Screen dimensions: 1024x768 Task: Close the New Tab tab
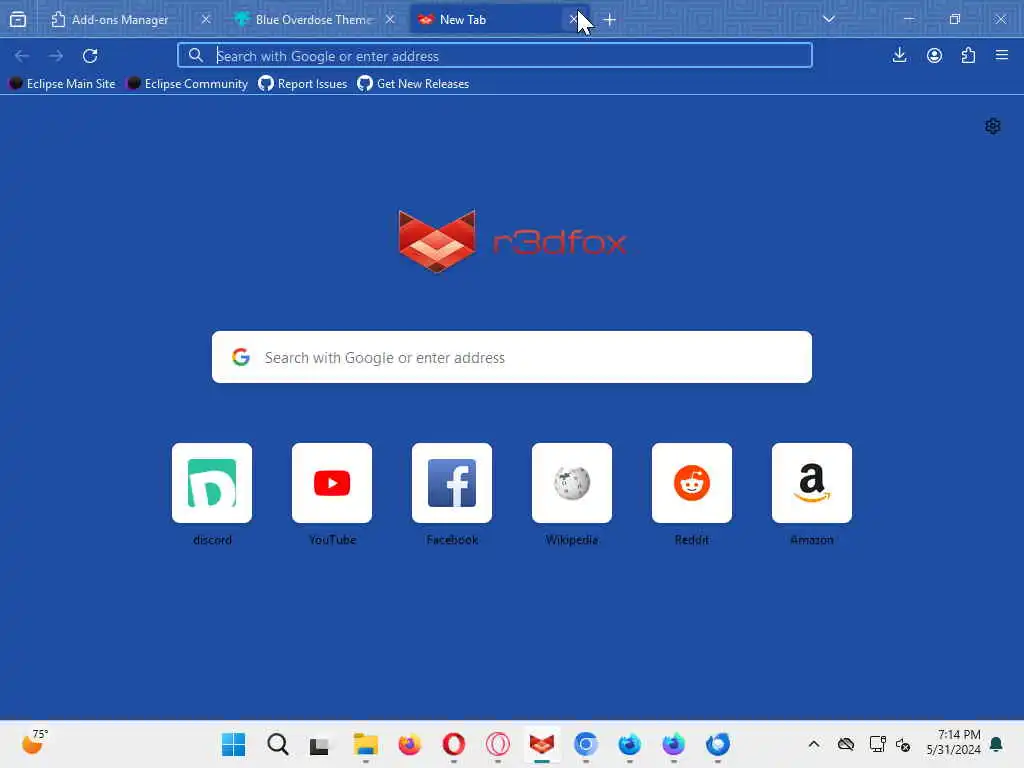coord(573,20)
